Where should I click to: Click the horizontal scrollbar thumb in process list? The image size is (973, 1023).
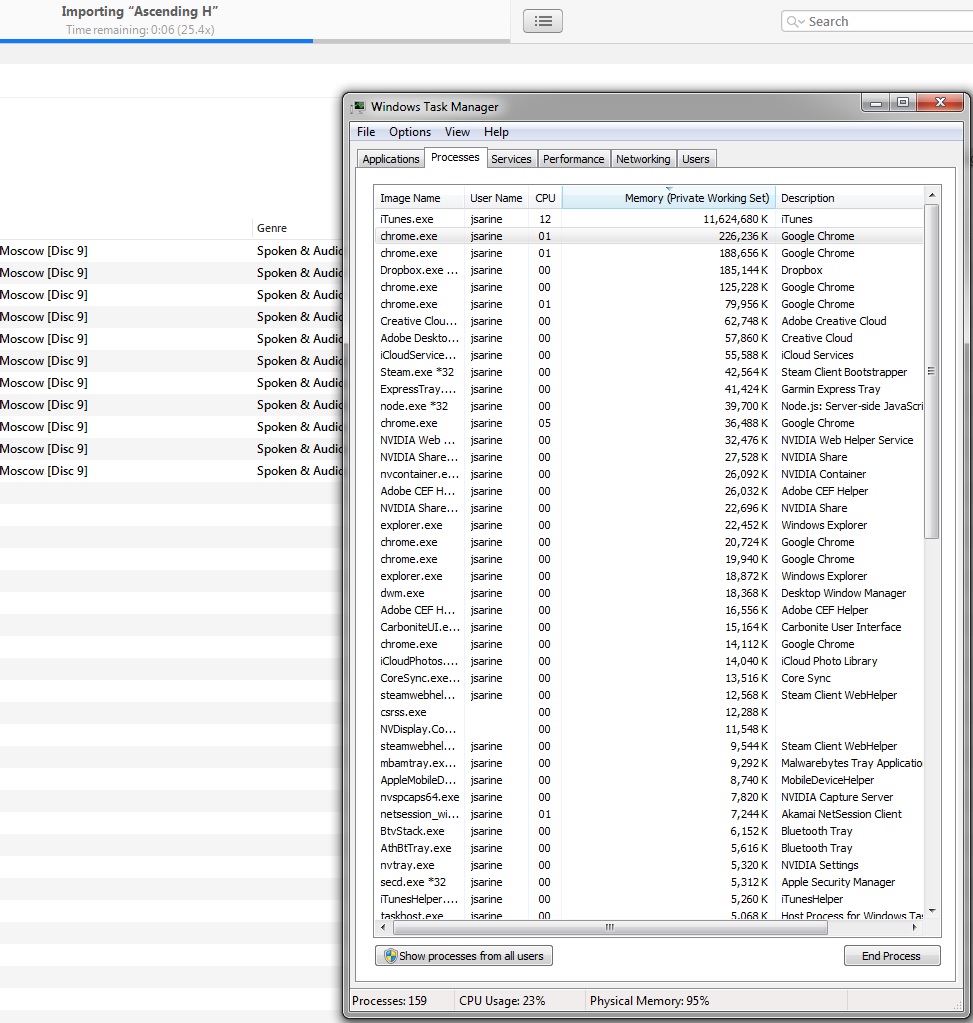click(610, 927)
